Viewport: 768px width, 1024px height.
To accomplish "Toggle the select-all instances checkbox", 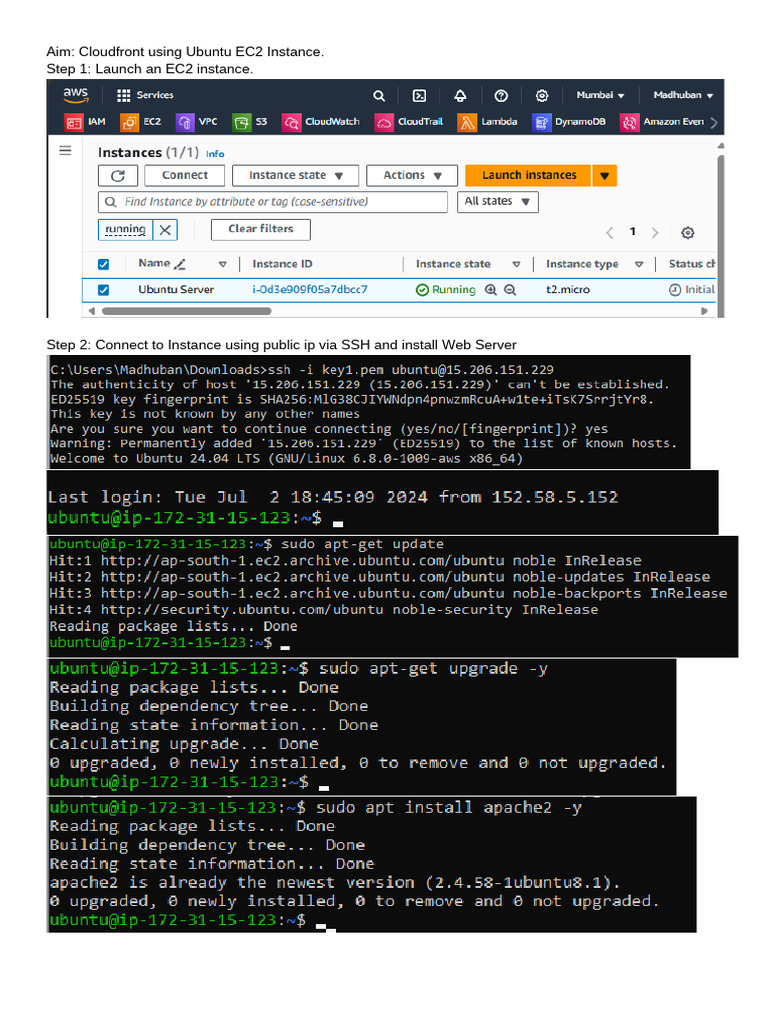I will 103,264.
